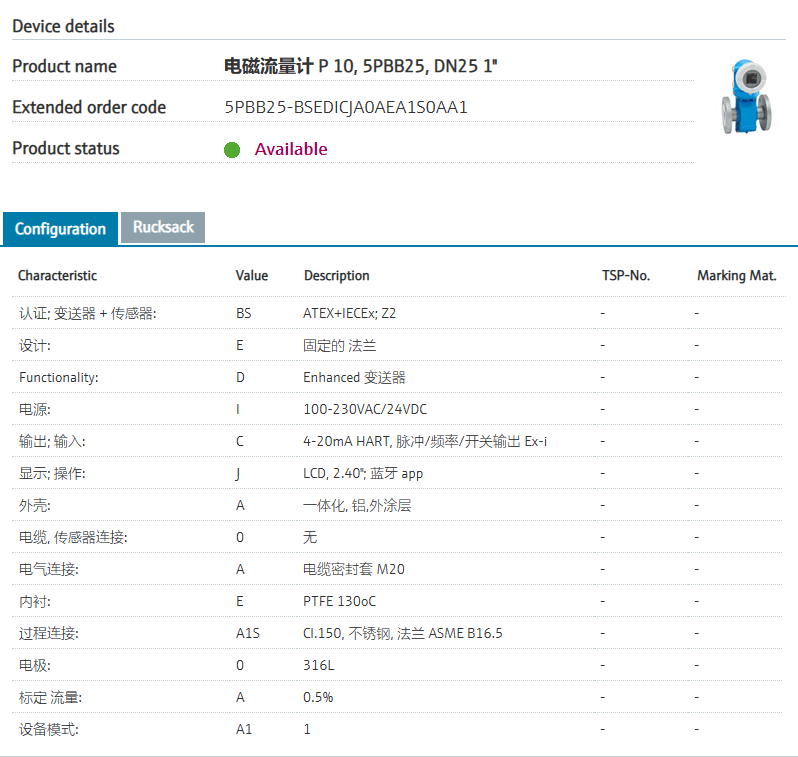Click the Marking Mat. column header
This screenshot has width=798, height=757.
point(736,275)
